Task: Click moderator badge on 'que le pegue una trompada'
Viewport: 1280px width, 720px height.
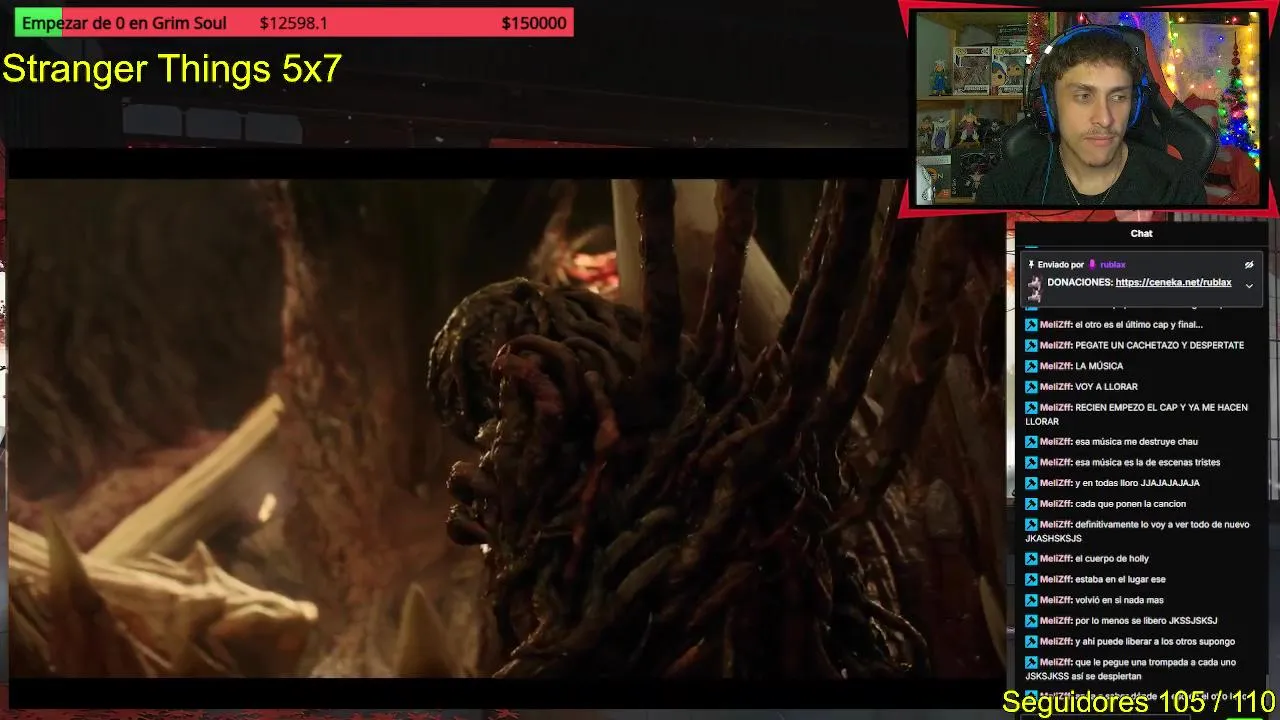Action: click(x=1031, y=663)
